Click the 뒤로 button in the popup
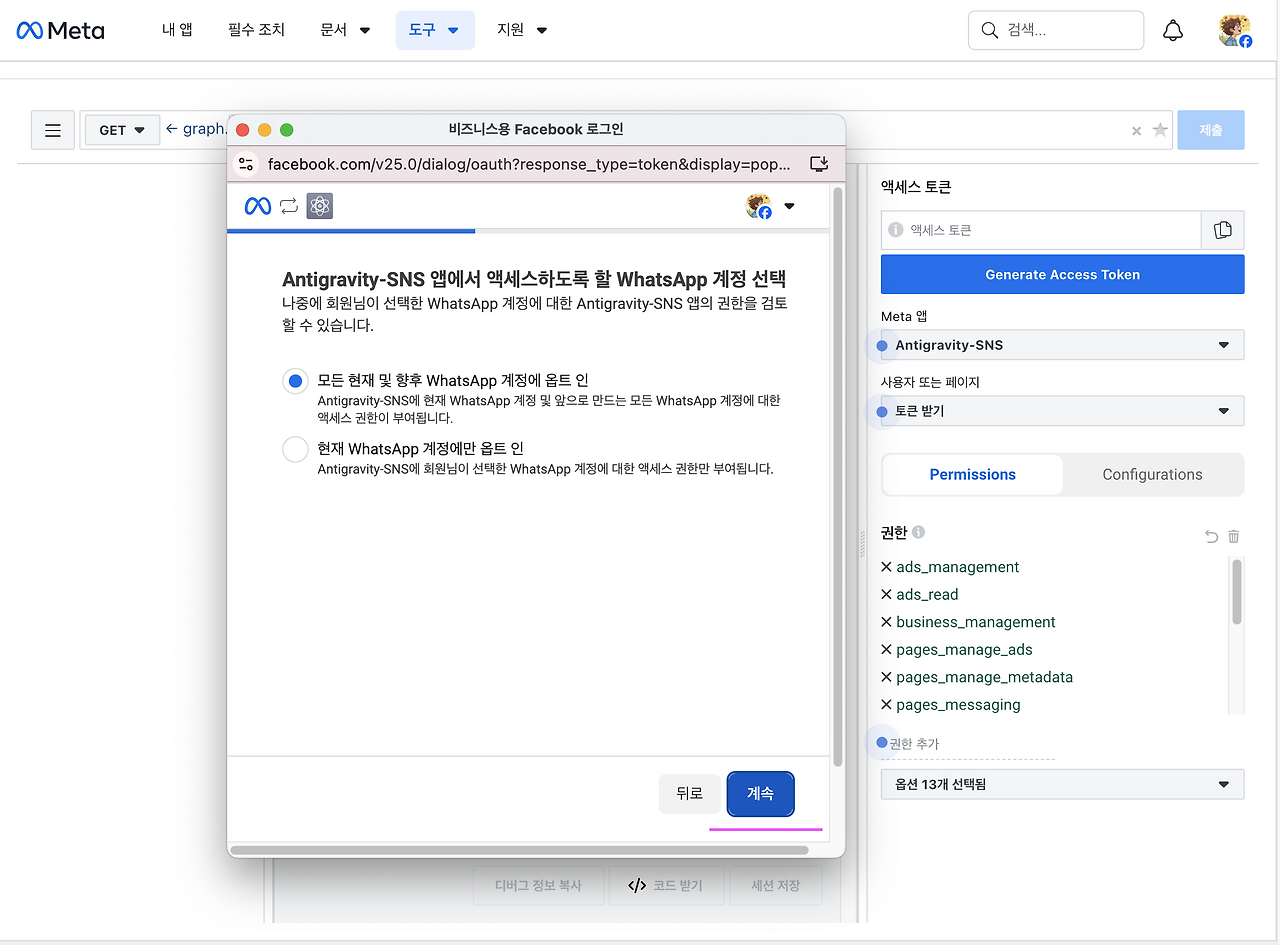1280x945 pixels. click(690, 793)
